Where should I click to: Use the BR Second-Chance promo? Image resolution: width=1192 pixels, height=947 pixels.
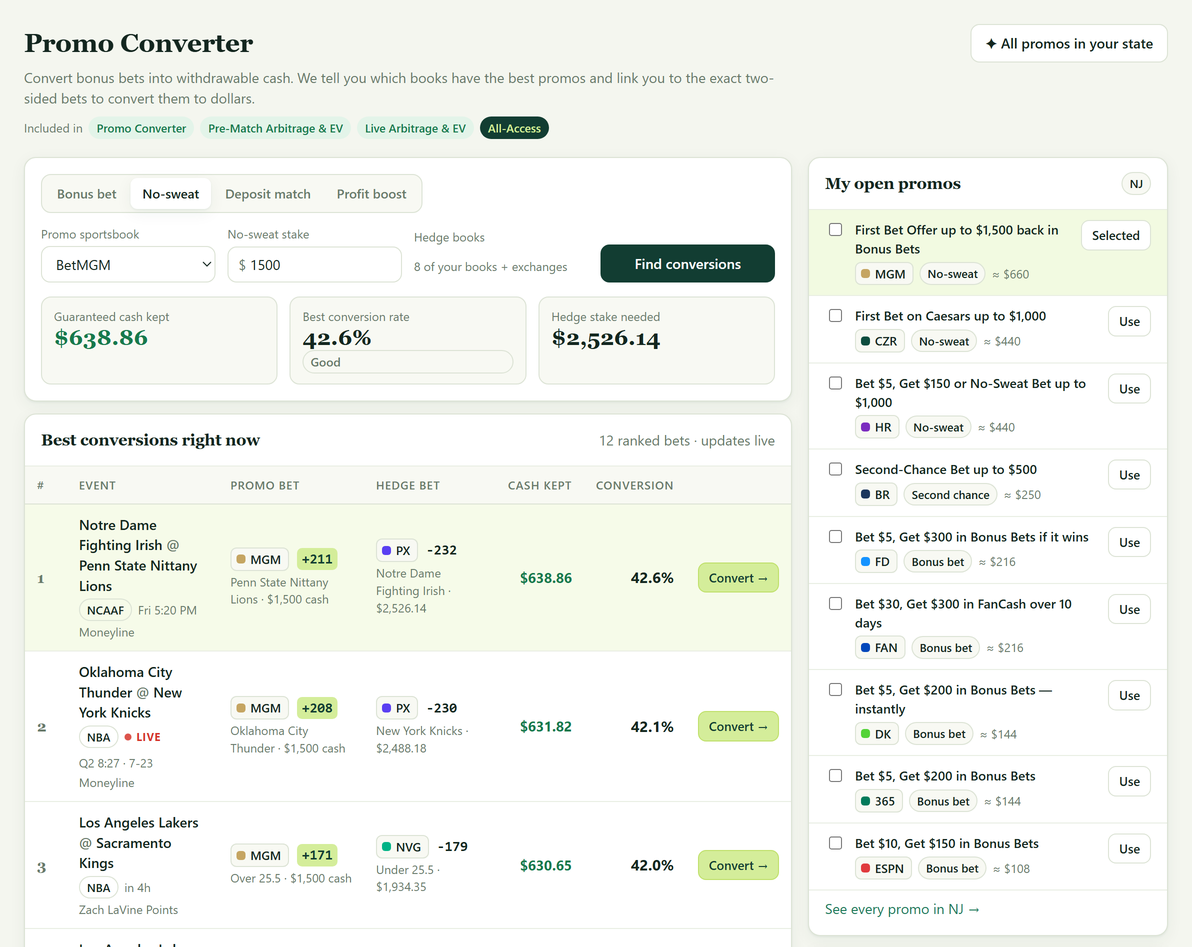coord(1129,475)
